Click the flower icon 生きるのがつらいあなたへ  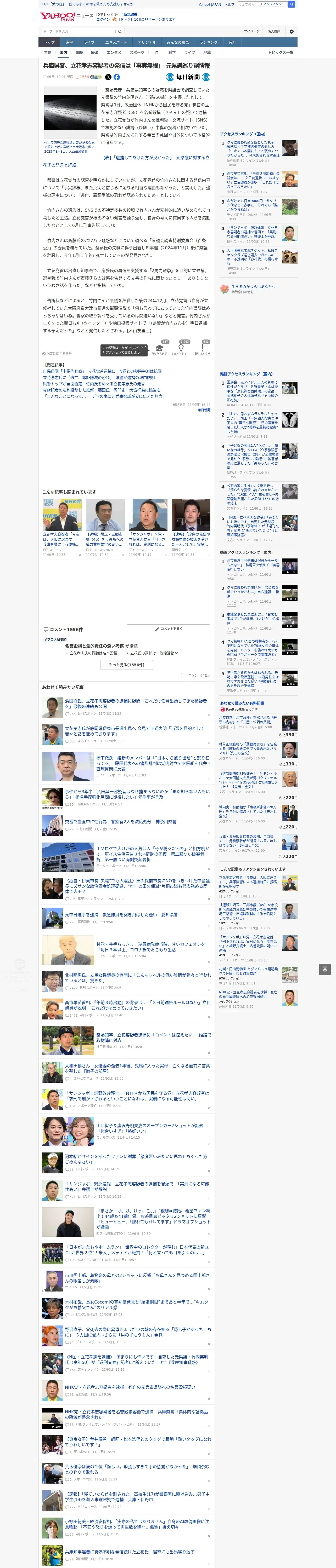(225, 289)
